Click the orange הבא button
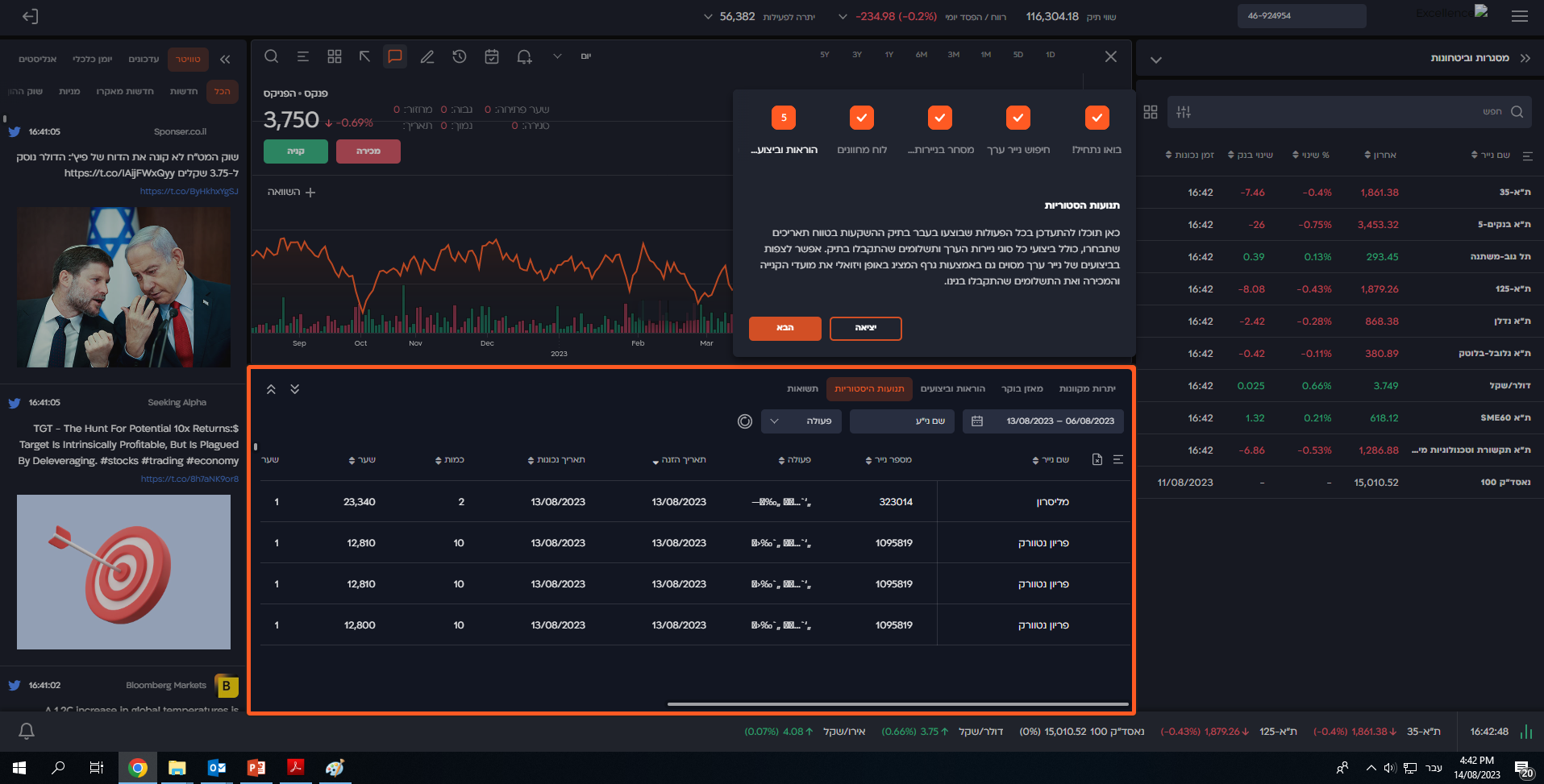 pos(784,328)
